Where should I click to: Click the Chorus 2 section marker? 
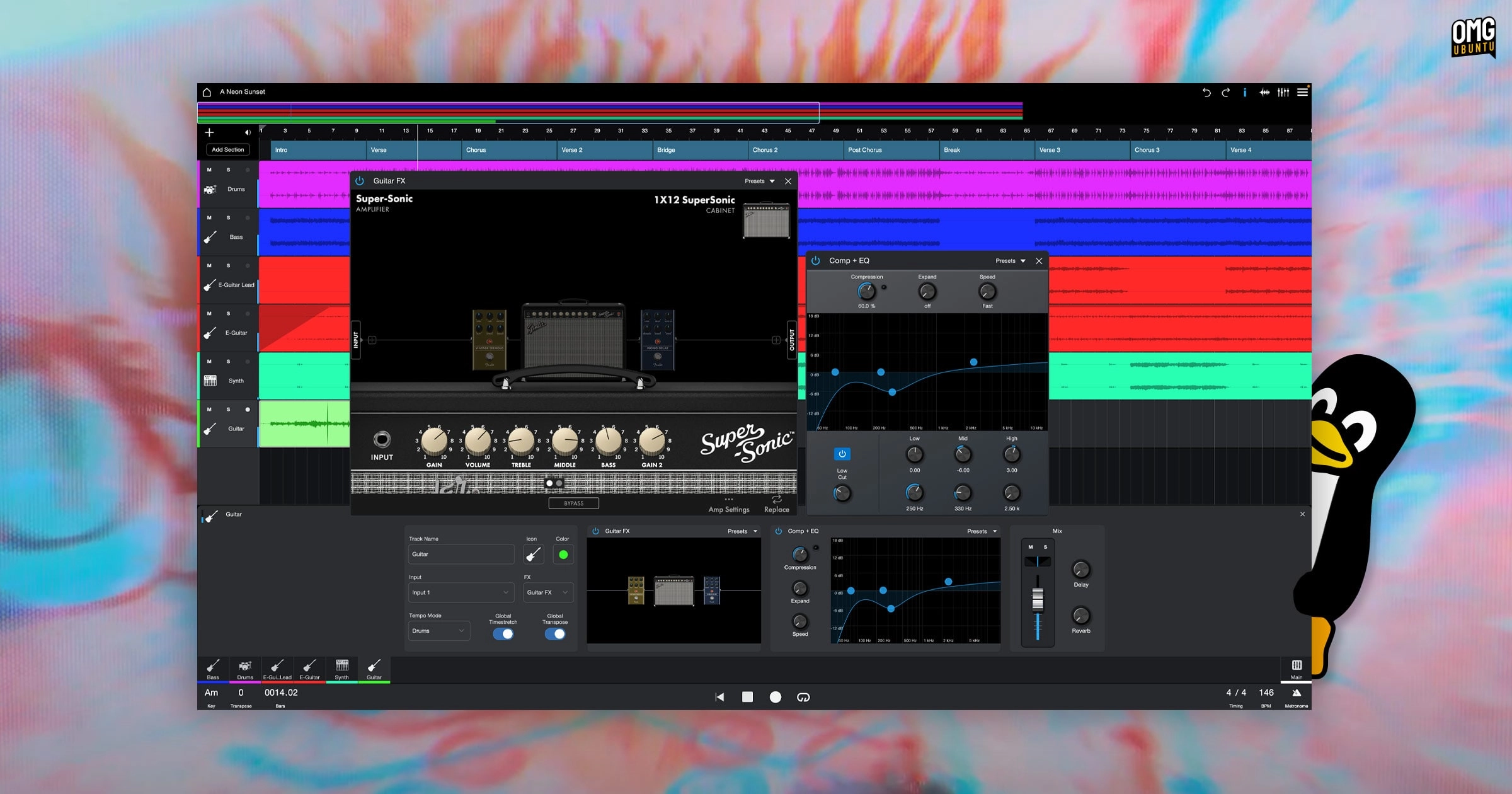[x=795, y=150]
